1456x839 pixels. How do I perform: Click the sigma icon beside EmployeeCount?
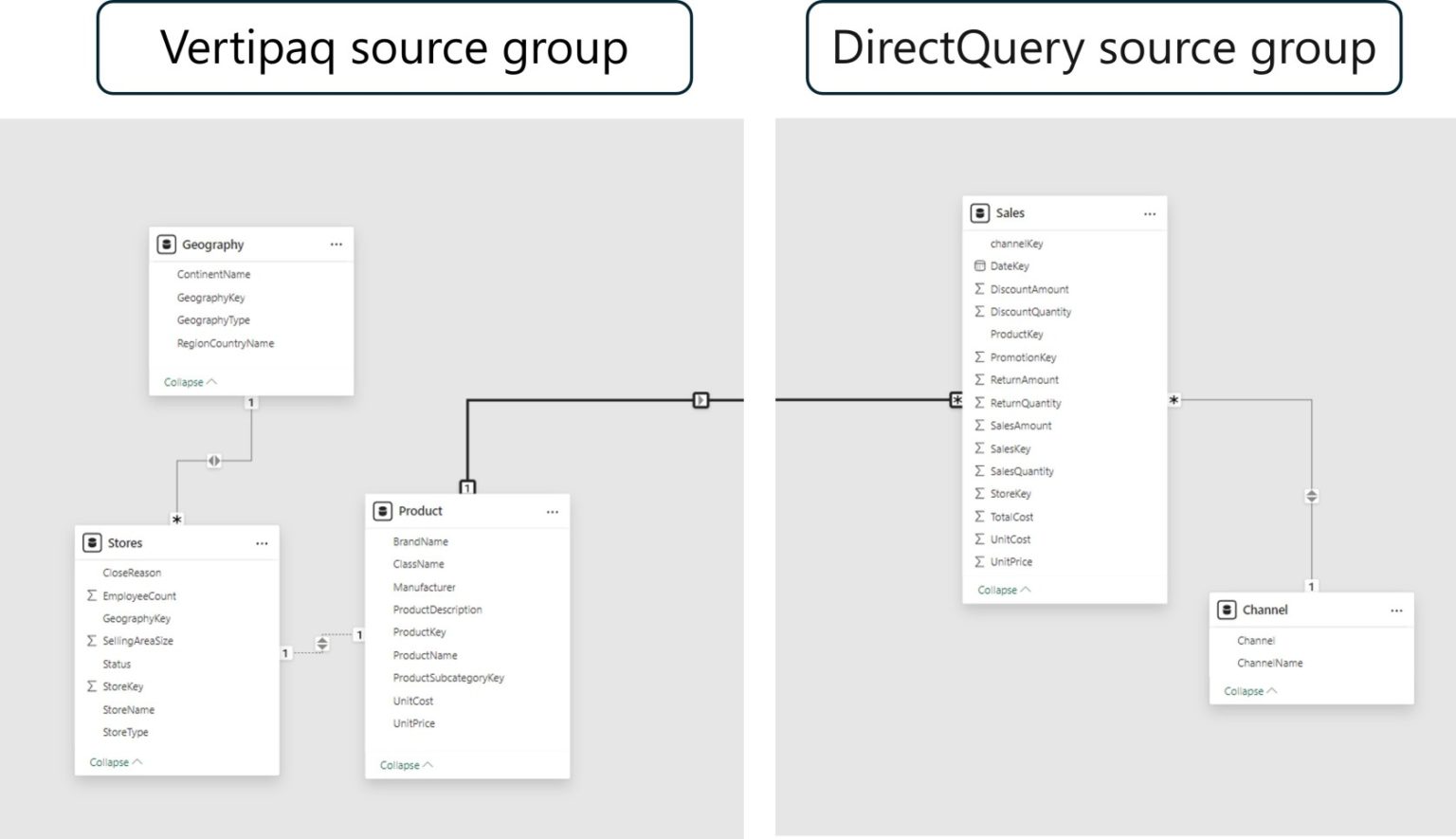pos(91,595)
